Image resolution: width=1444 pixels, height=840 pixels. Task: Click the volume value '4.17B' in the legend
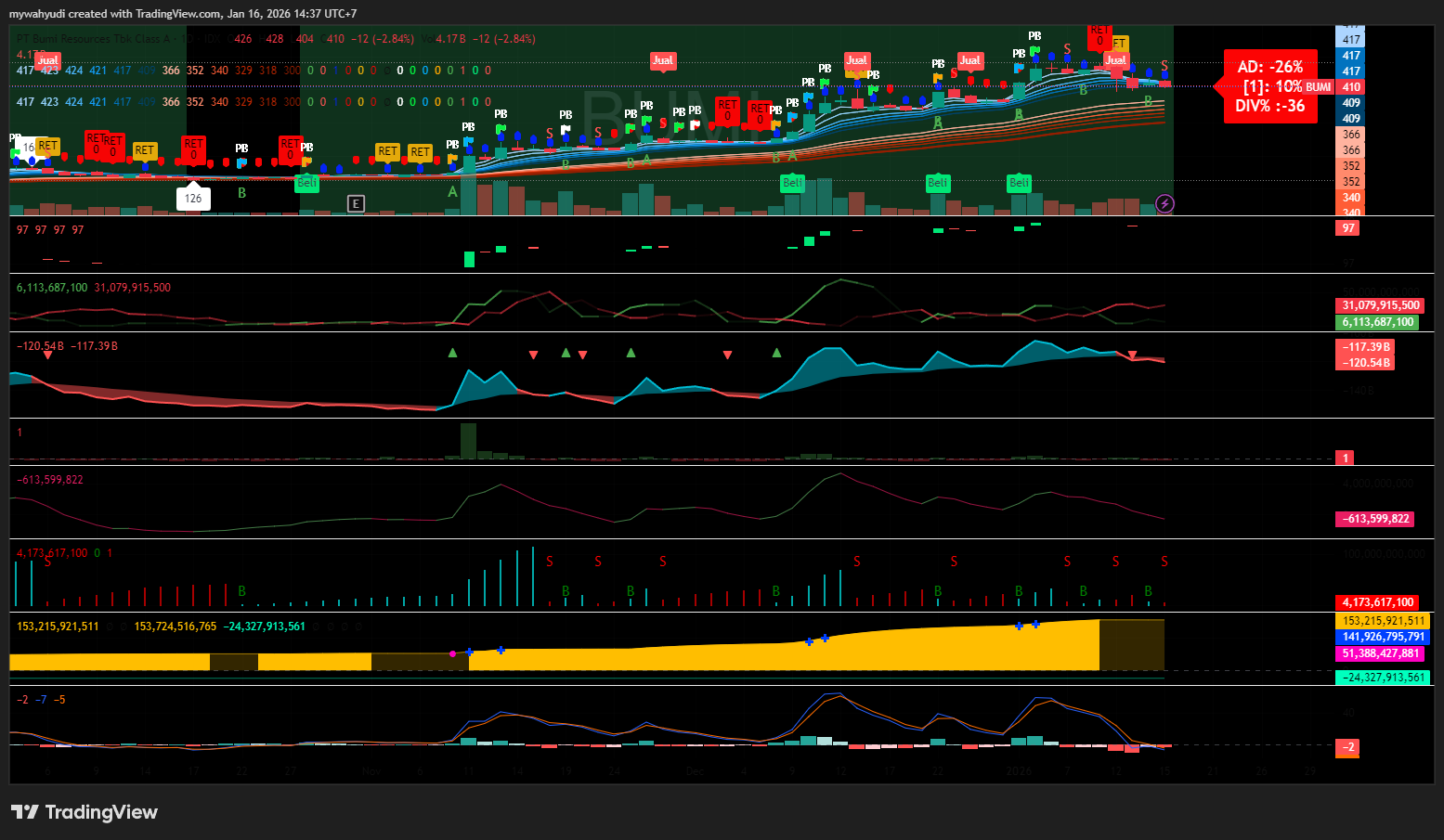(450, 39)
